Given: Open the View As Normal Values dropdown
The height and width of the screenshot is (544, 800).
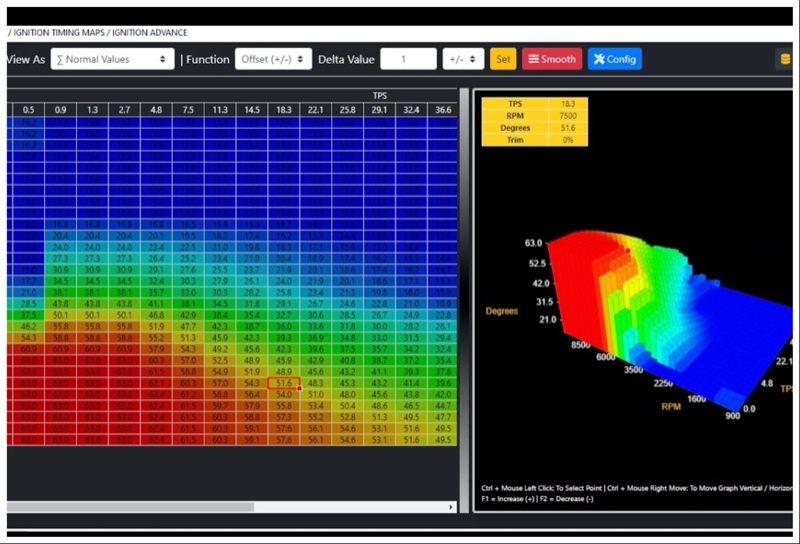Looking at the screenshot, I should (x=112, y=59).
